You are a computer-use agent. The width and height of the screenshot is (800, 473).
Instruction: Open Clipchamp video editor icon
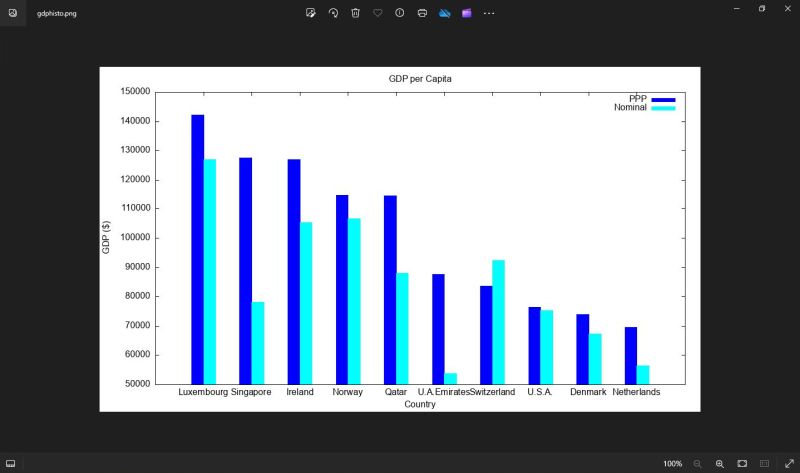[466, 13]
